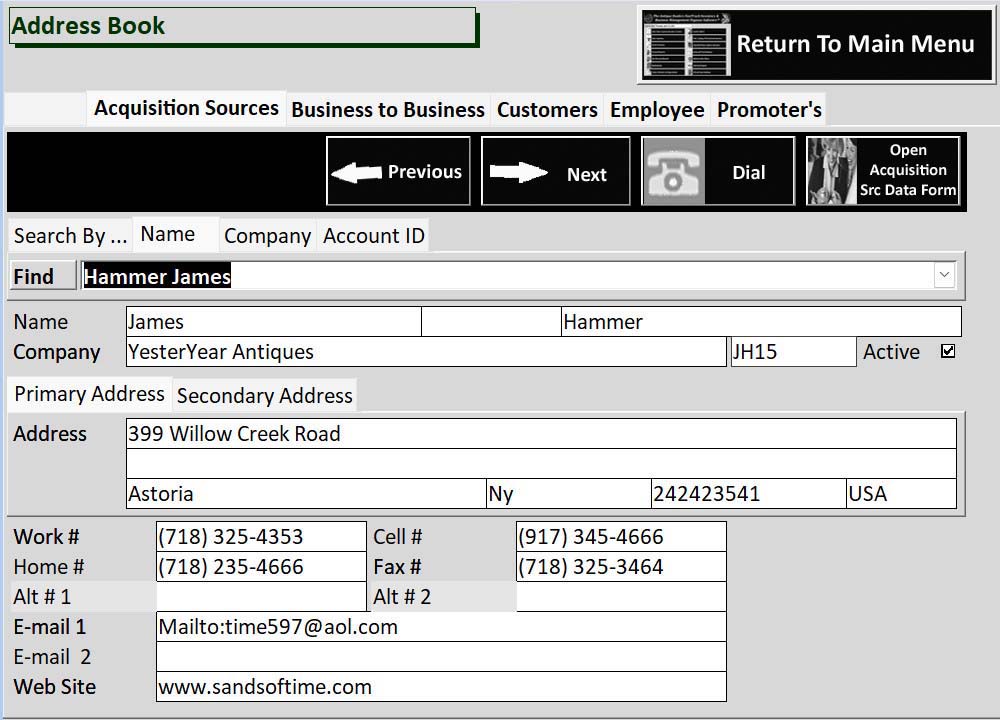The height and width of the screenshot is (720, 1000).
Task: Click the Find button
Action: [41, 276]
